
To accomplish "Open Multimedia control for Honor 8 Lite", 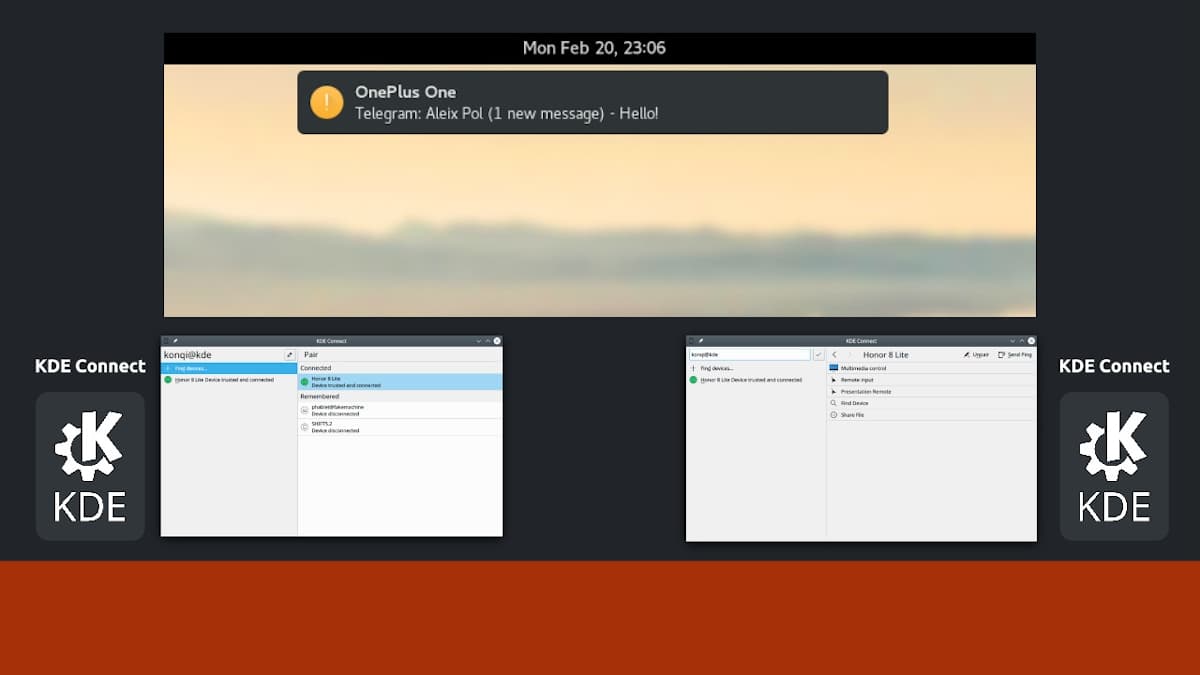I will [863, 368].
